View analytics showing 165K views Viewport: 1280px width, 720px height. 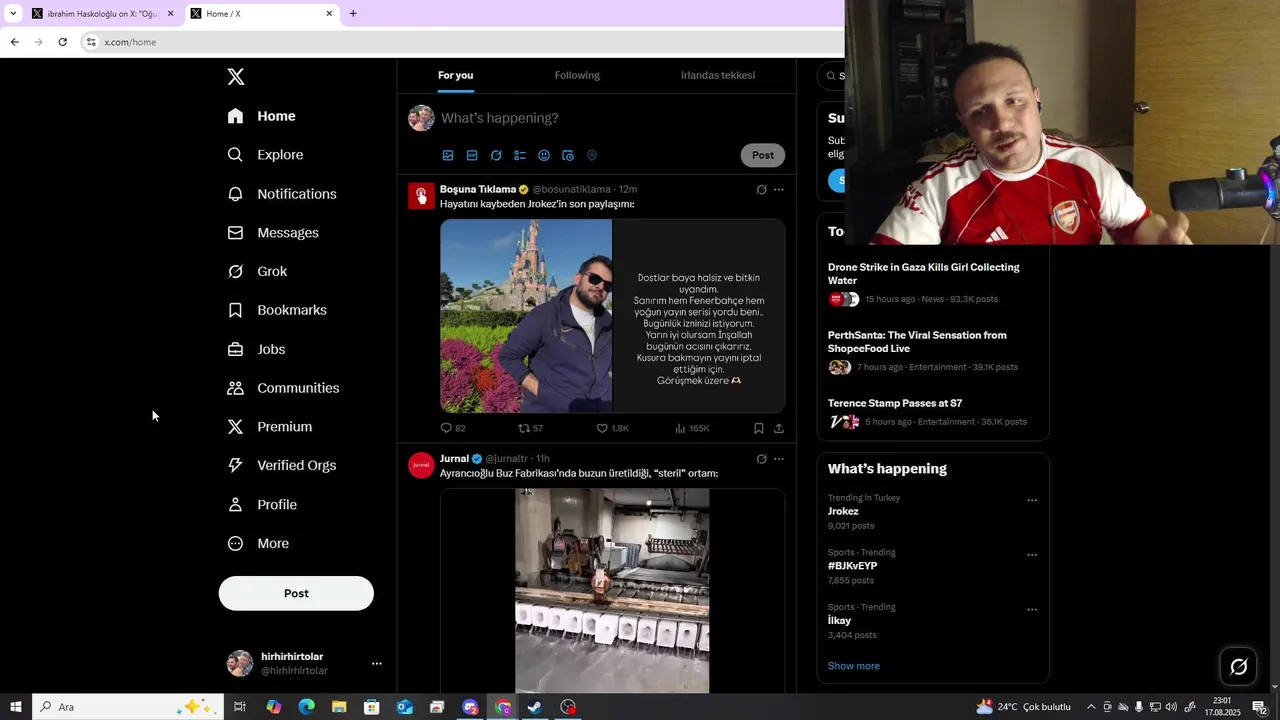(x=692, y=428)
